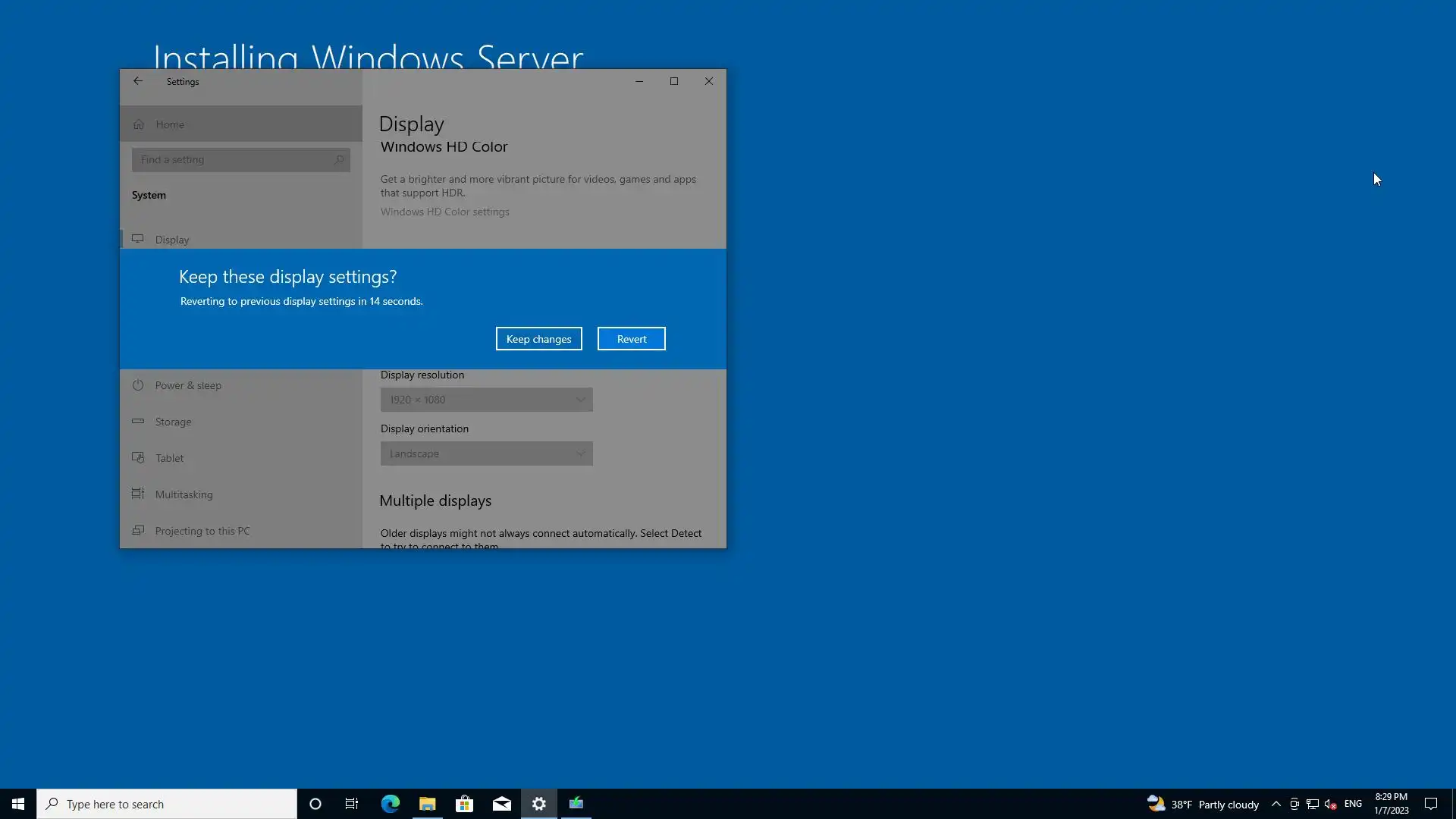The image size is (1456, 819).
Task: Expand the Display resolution dropdown
Action: 486,400
